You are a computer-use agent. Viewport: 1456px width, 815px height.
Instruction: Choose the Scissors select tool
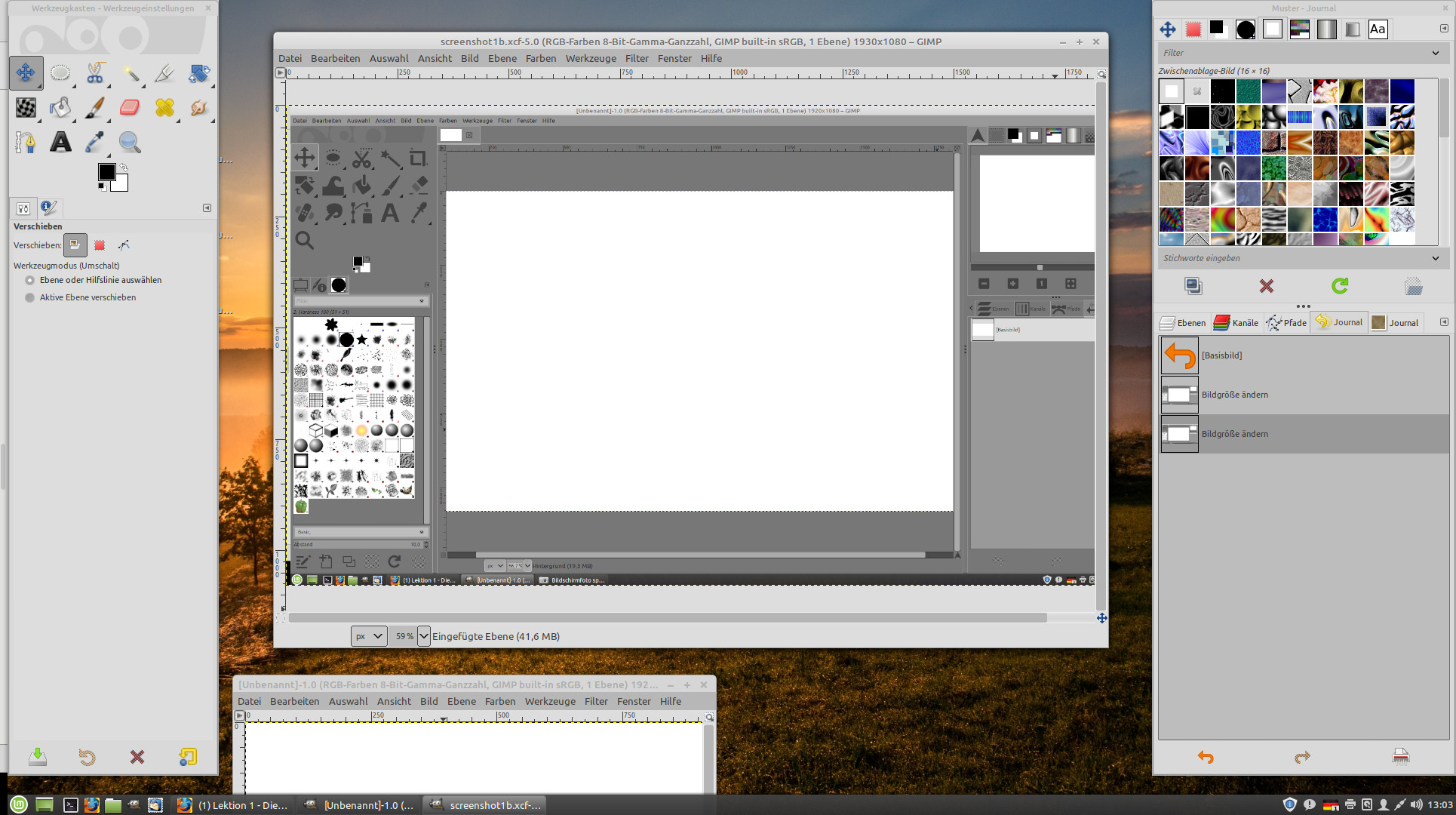[95, 73]
